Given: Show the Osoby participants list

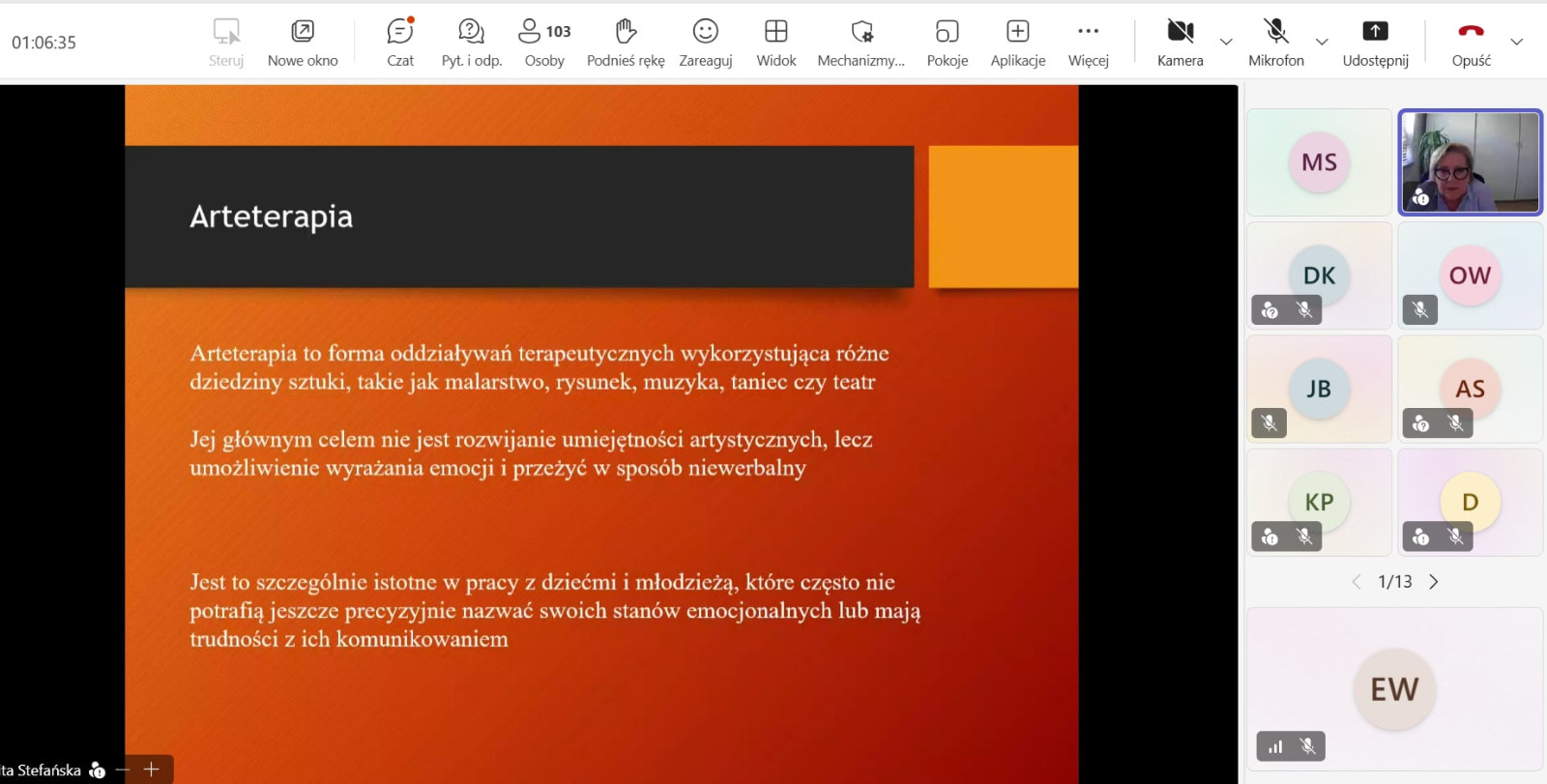Looking at the screenshot, I should (544, 43).
